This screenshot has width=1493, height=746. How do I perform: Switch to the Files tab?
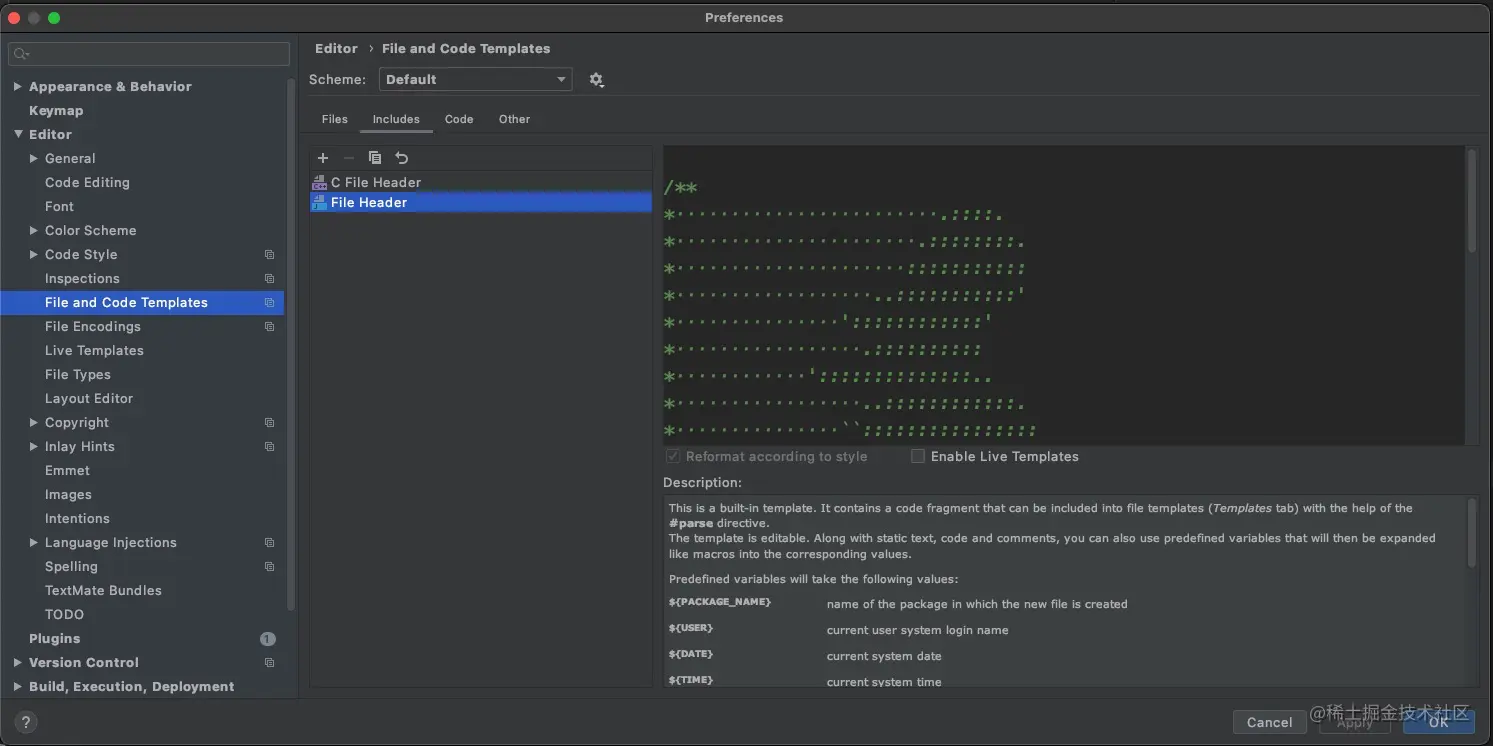click(x=335, y=119)
